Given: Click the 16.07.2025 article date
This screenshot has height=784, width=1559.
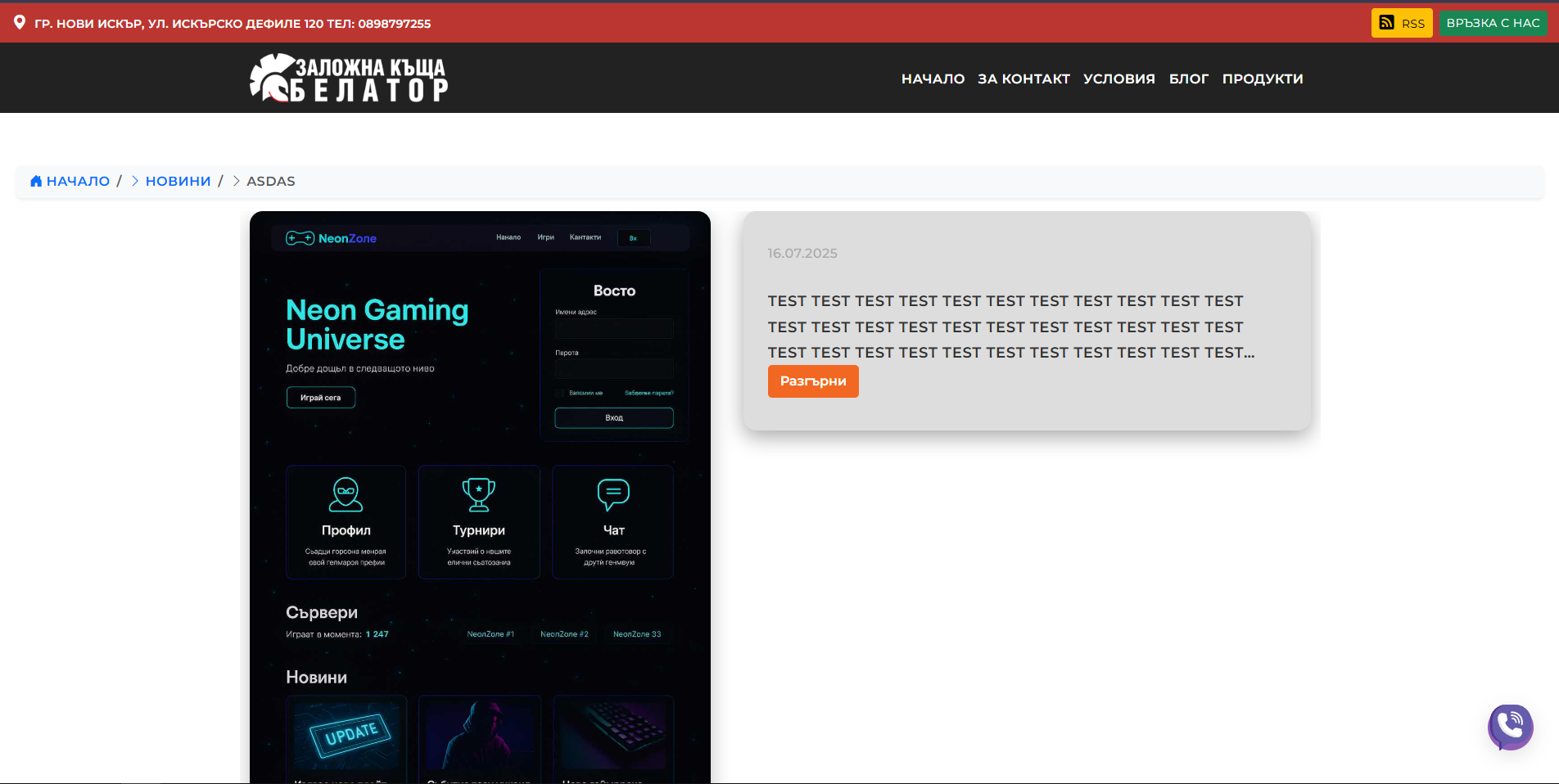Looking at the screenshot, I should 802,254.
